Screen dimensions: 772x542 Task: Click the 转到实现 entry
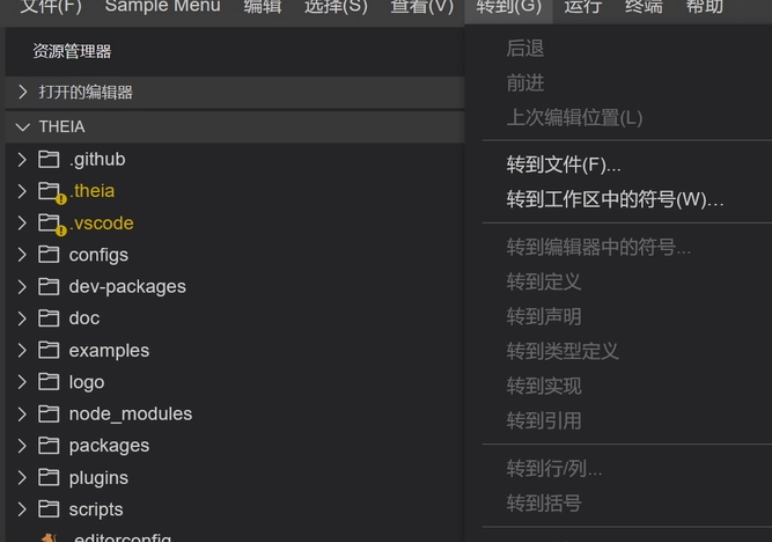(x=544, y=386)
